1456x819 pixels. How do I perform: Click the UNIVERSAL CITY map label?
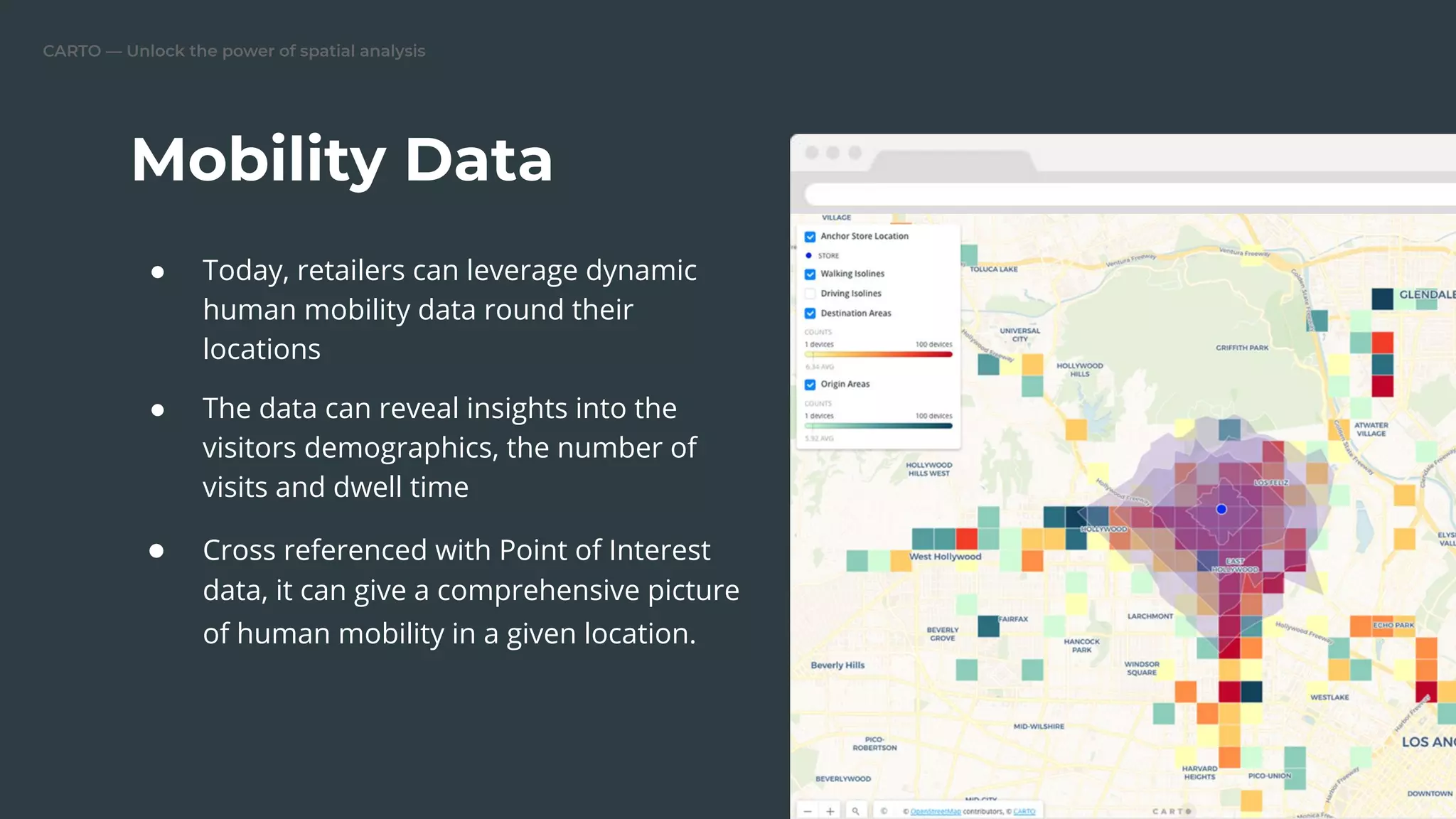[1019, 335]
